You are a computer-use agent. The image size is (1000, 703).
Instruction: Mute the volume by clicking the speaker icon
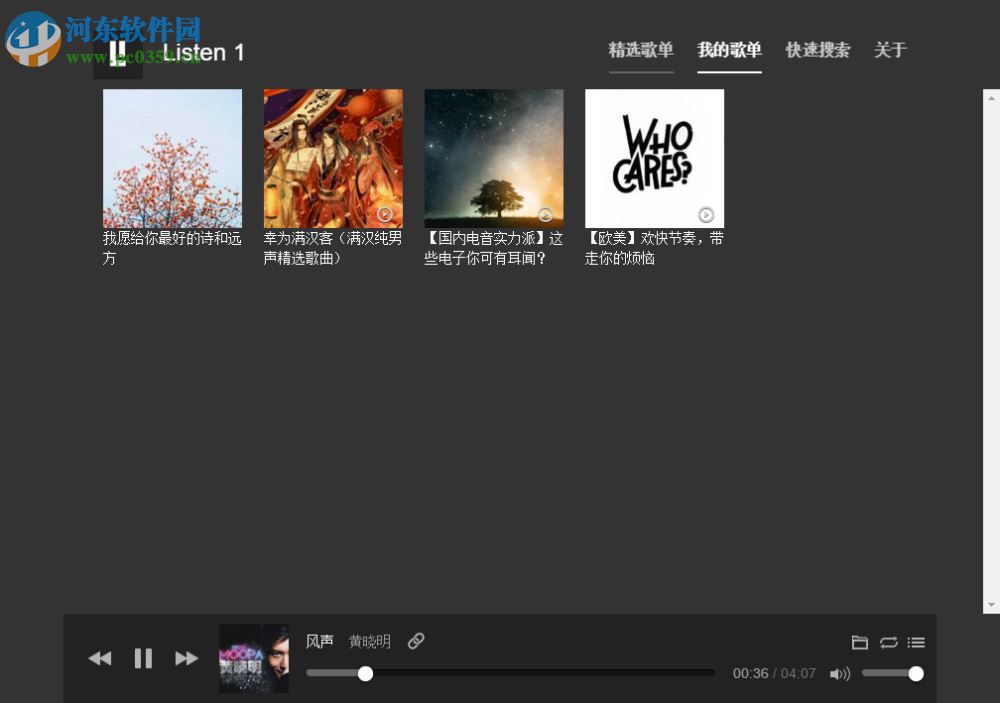[840, 673]
